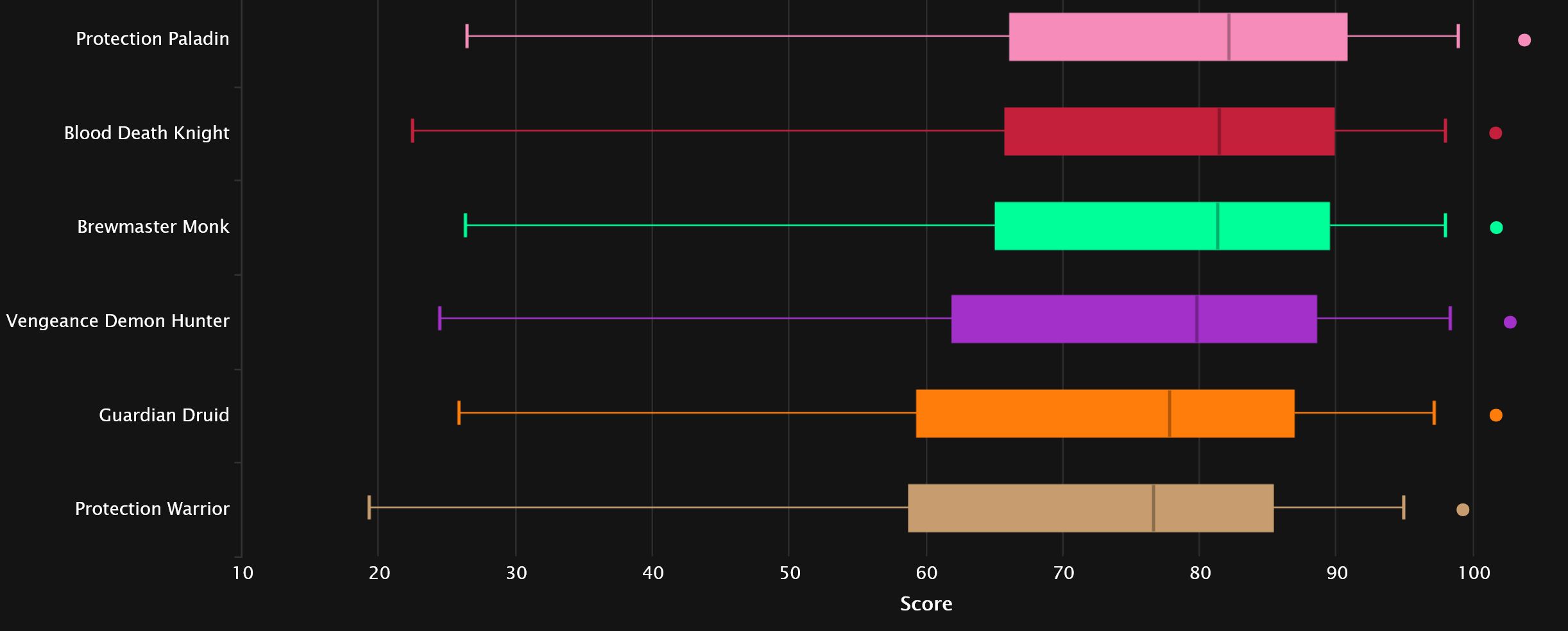Select the purple Vengeance Demon Hunter box
The height and width of the screenshot is (631, 1568).
coord(1134,319)
